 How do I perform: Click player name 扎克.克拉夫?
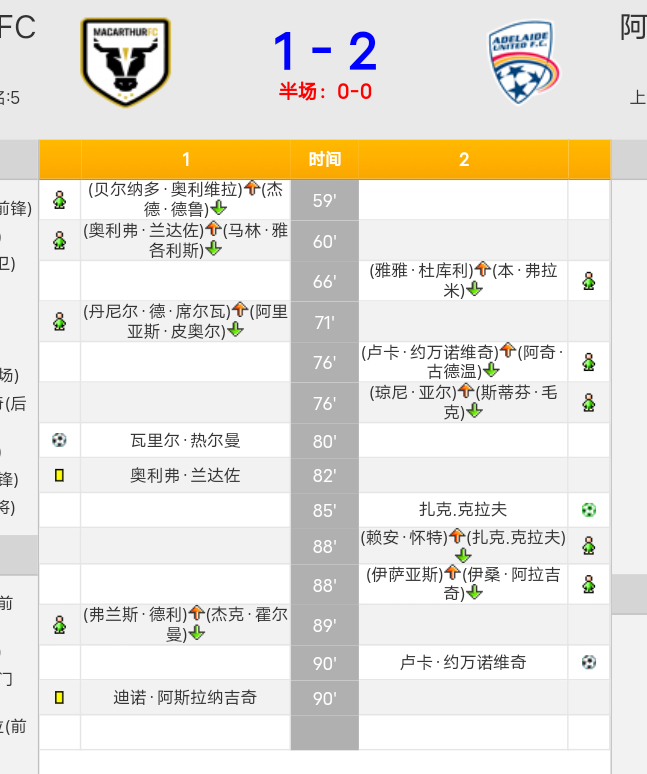point(463,509)
